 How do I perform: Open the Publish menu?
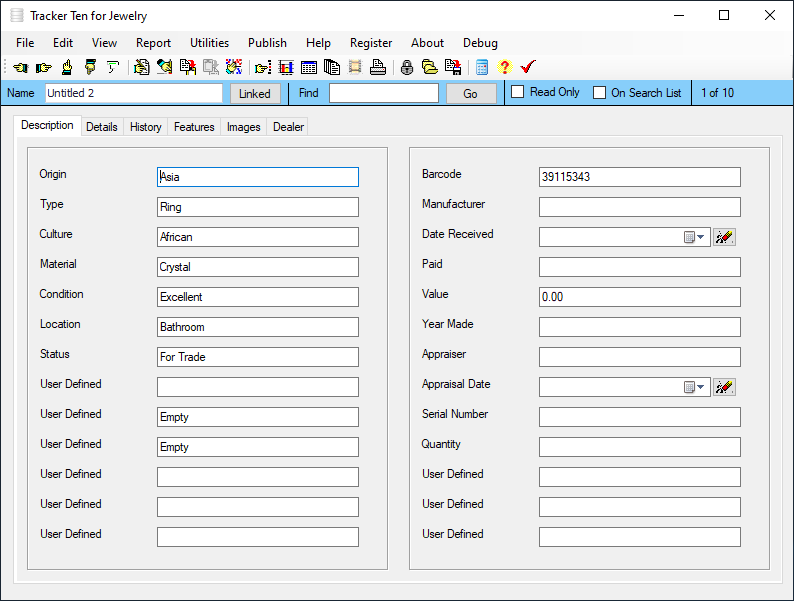coord(267,43)
